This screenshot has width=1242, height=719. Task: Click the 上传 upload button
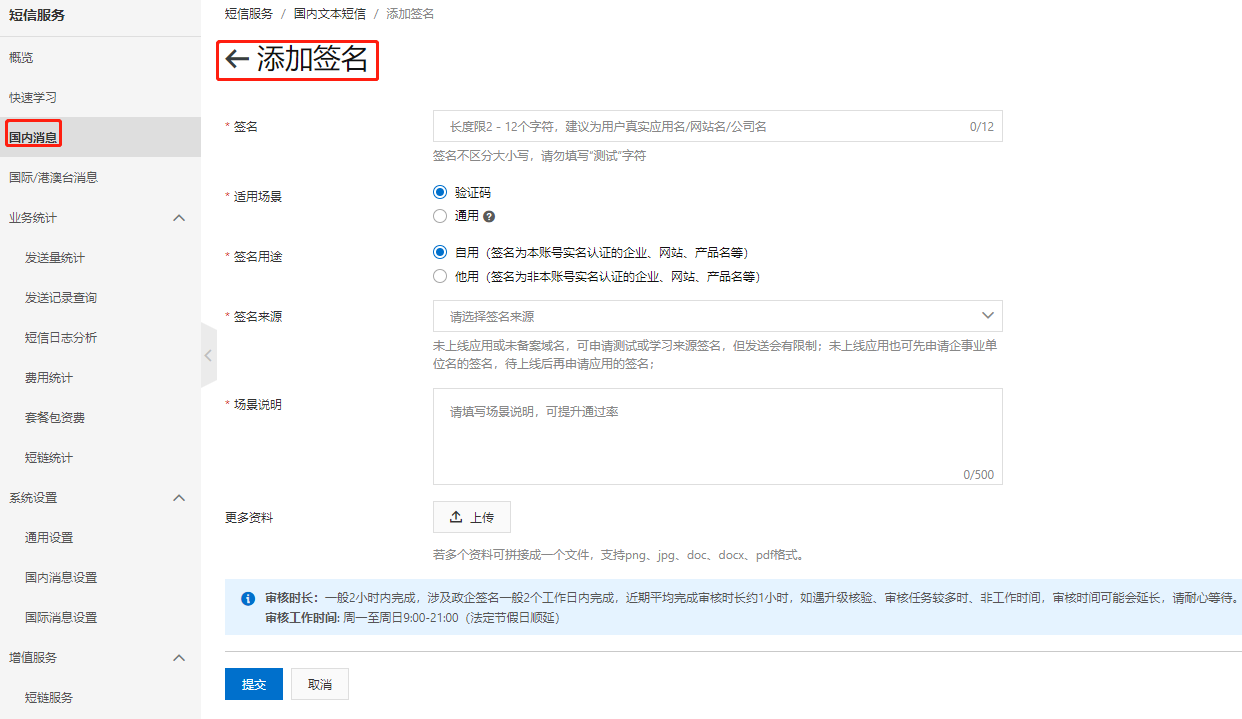point(472,517)
